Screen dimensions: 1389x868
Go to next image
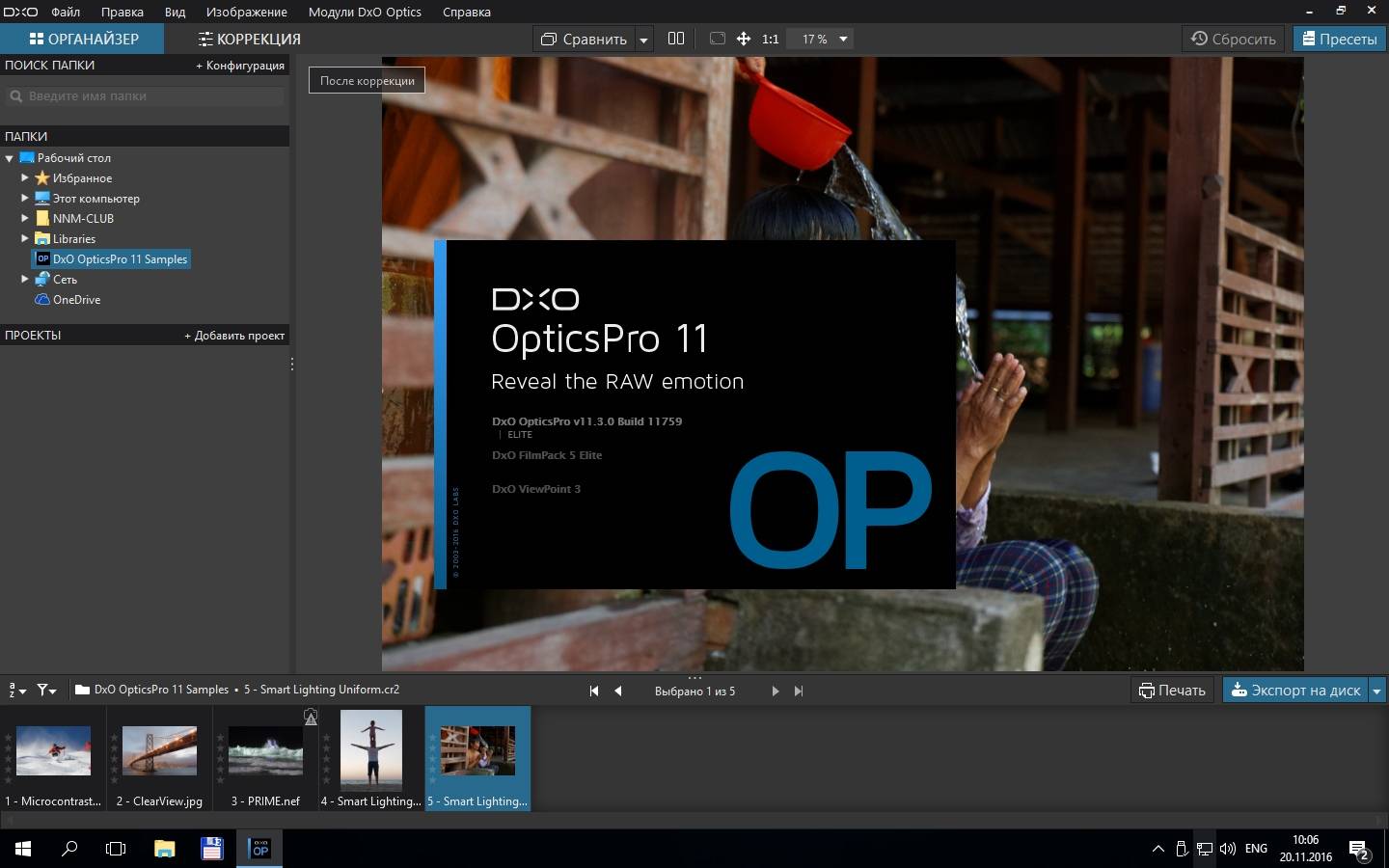click(775, 691)
